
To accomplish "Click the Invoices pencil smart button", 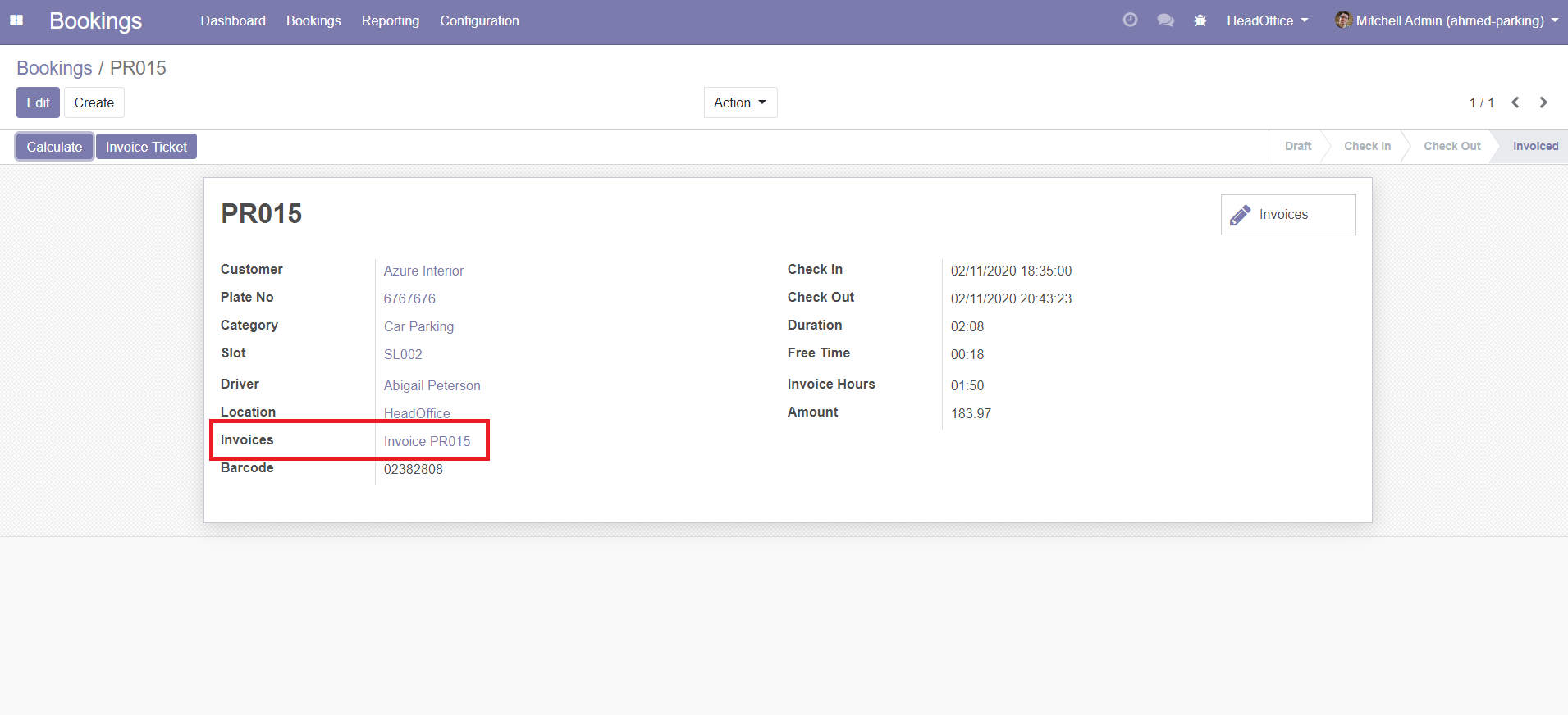I will coord(1287,215).
